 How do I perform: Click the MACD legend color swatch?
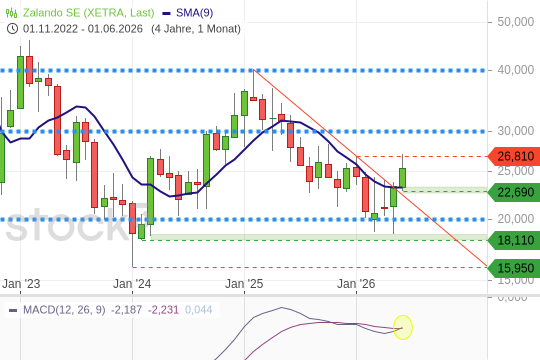13,310
